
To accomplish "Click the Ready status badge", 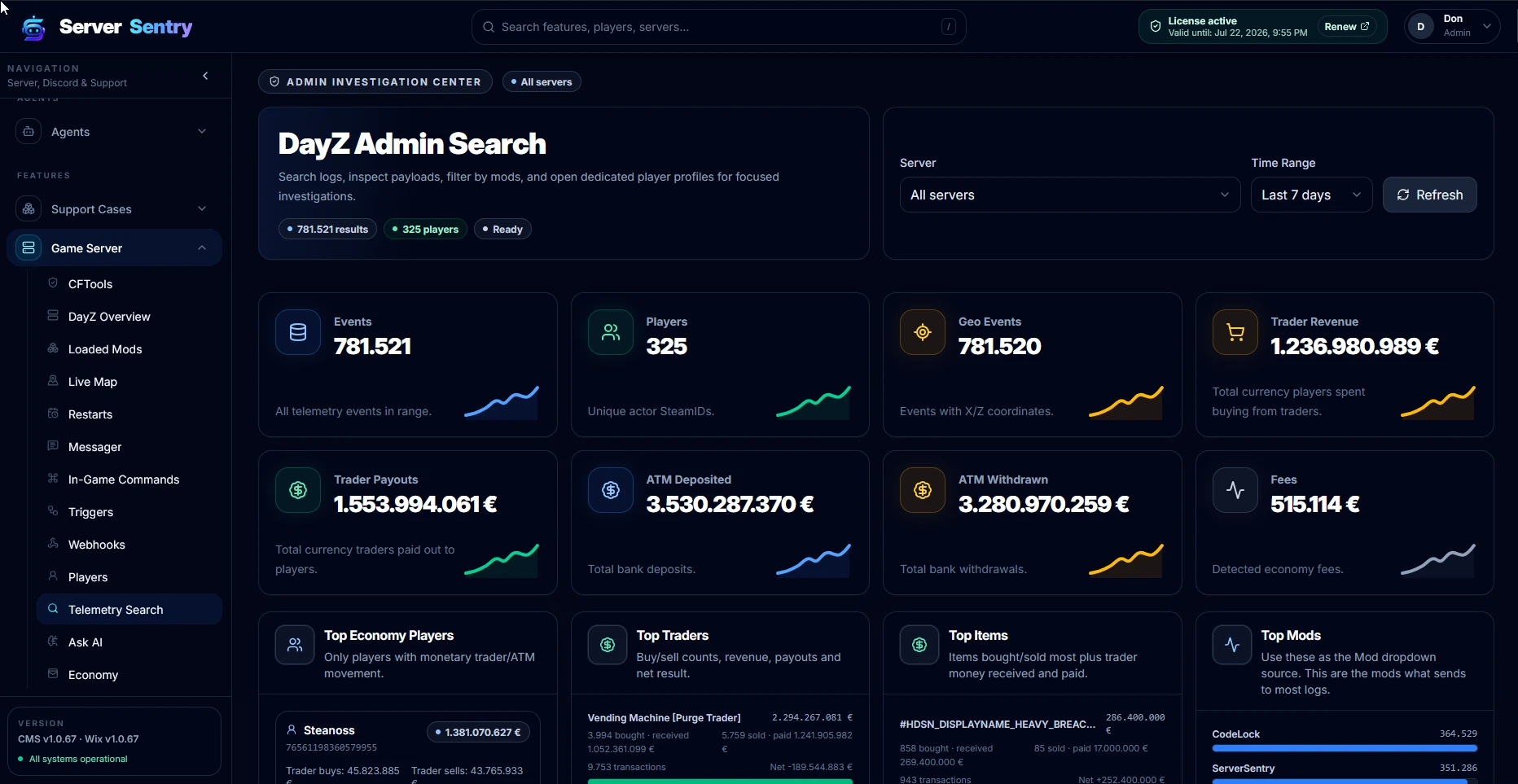I will (x=502, y=229).
